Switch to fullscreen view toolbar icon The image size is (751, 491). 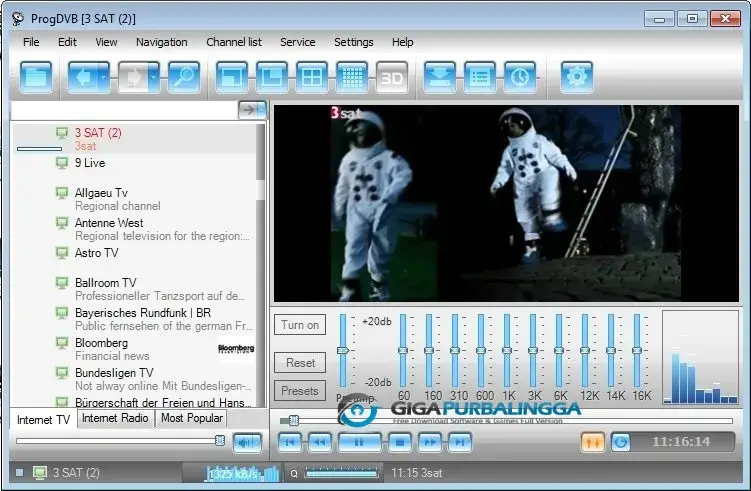coord(232,77)
